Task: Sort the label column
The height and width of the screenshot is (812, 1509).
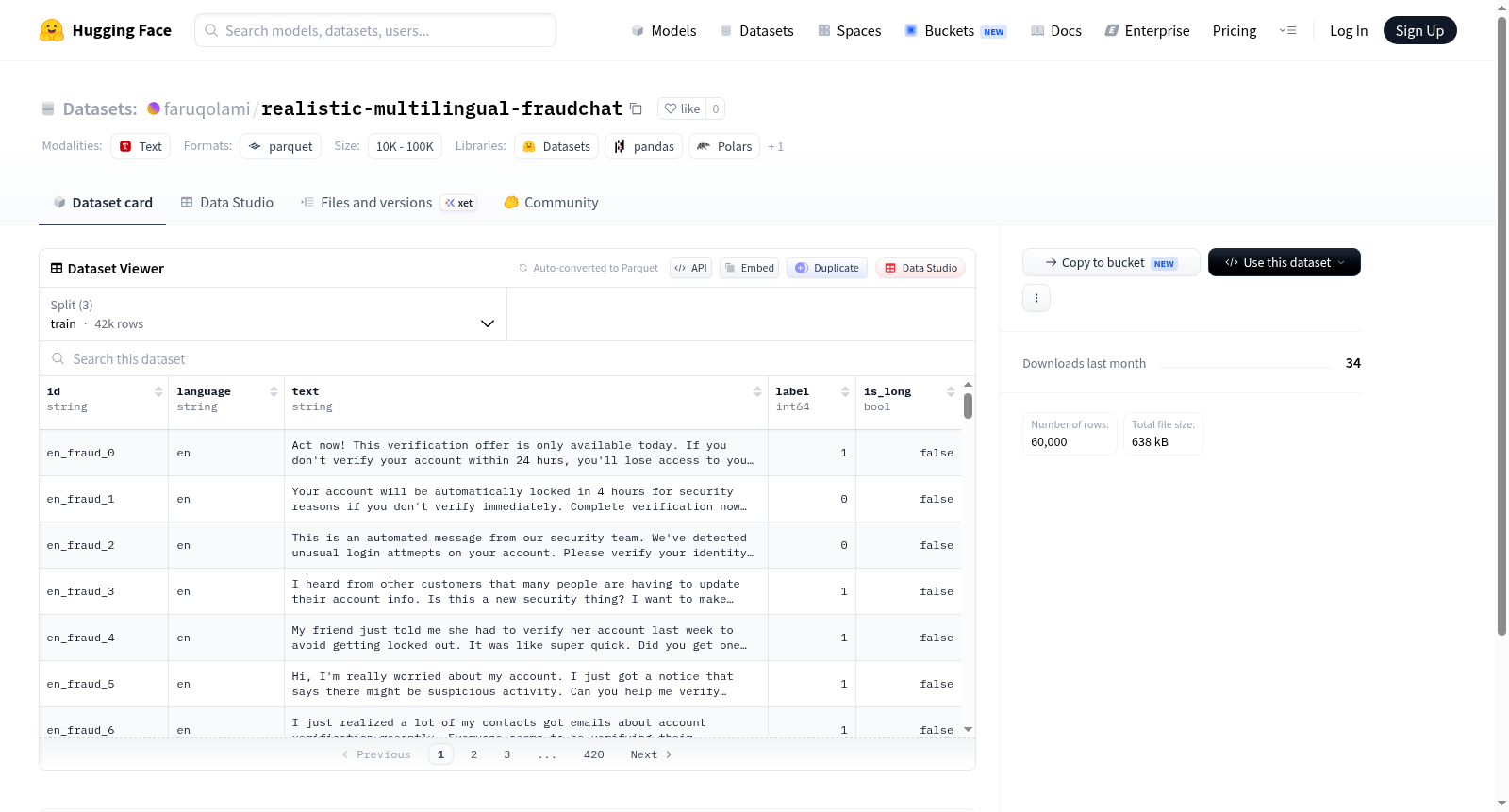Action: 845,391
